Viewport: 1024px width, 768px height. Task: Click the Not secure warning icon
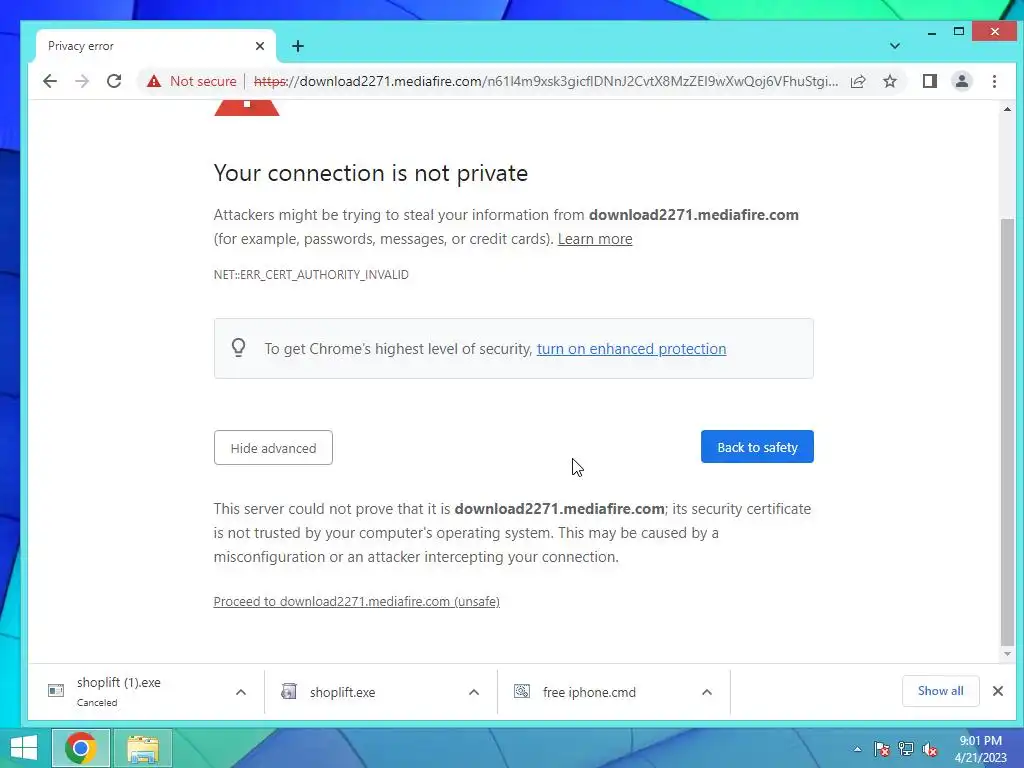pos(153,81)
